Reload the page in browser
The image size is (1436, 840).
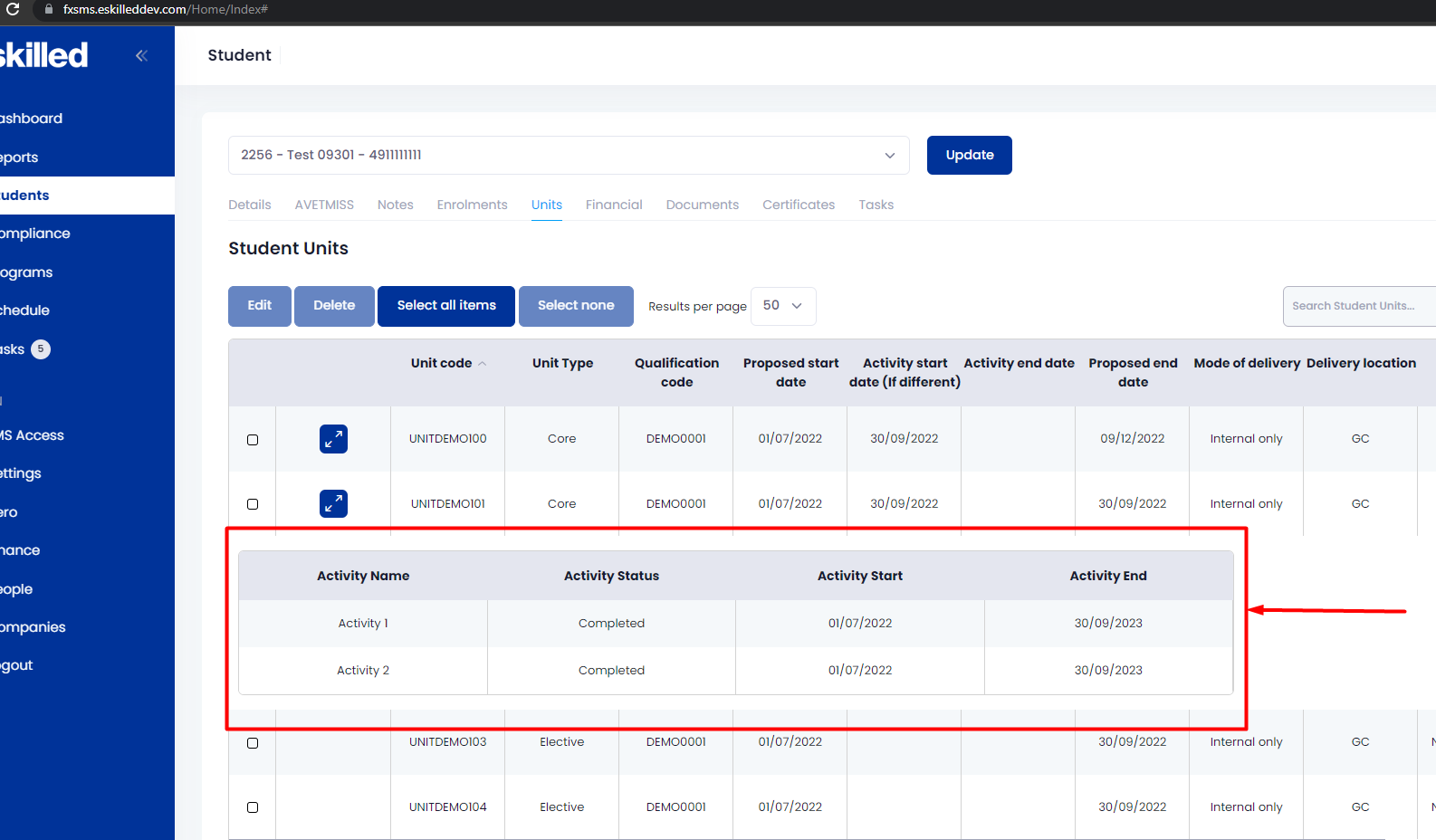(x=13, y=9)
